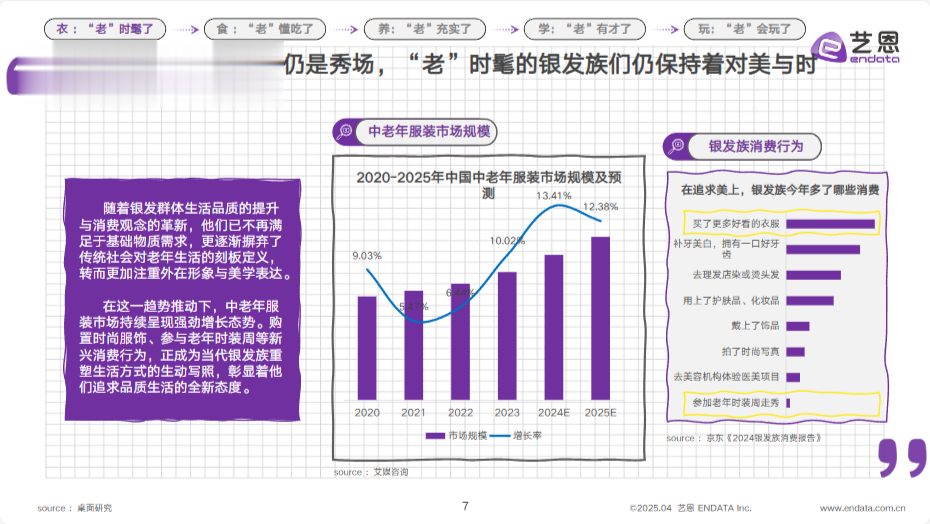The width and height of the screenshot is (930, 524).
Task: Click arrow between 学 and 玩 tabs
Action: pos(665,29)
